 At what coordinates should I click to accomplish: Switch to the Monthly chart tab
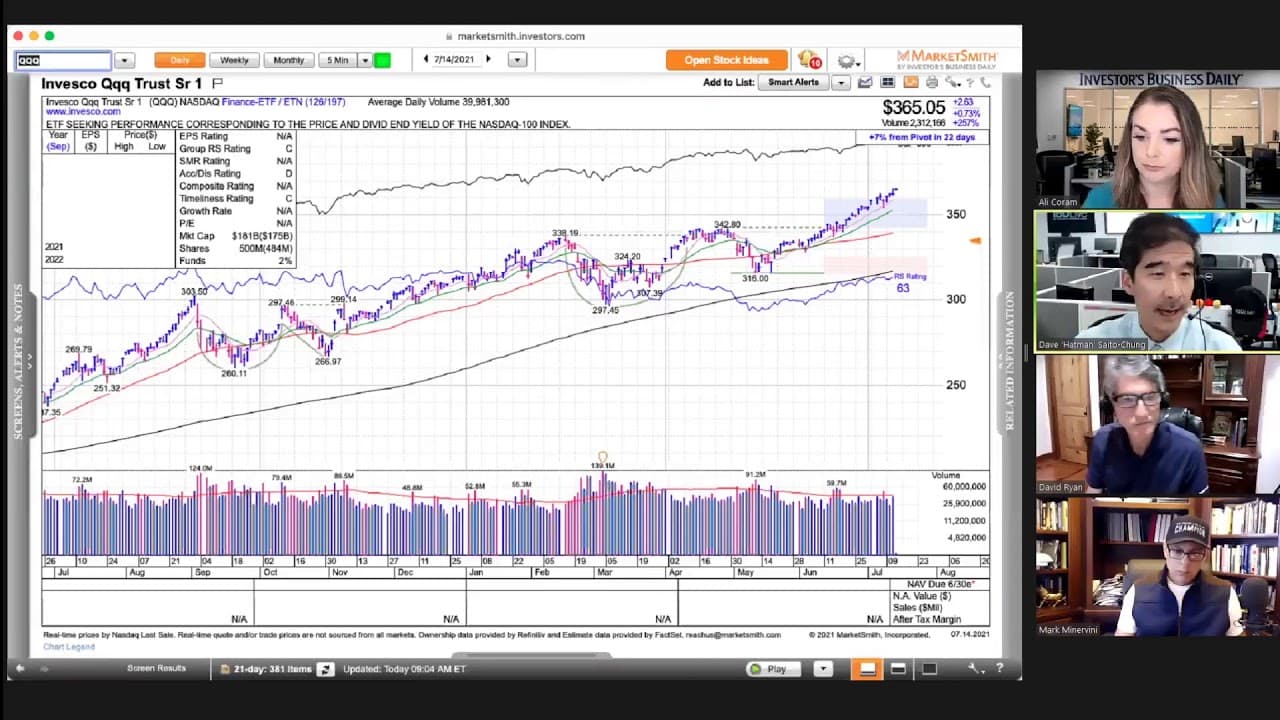(x=289, y=60)
